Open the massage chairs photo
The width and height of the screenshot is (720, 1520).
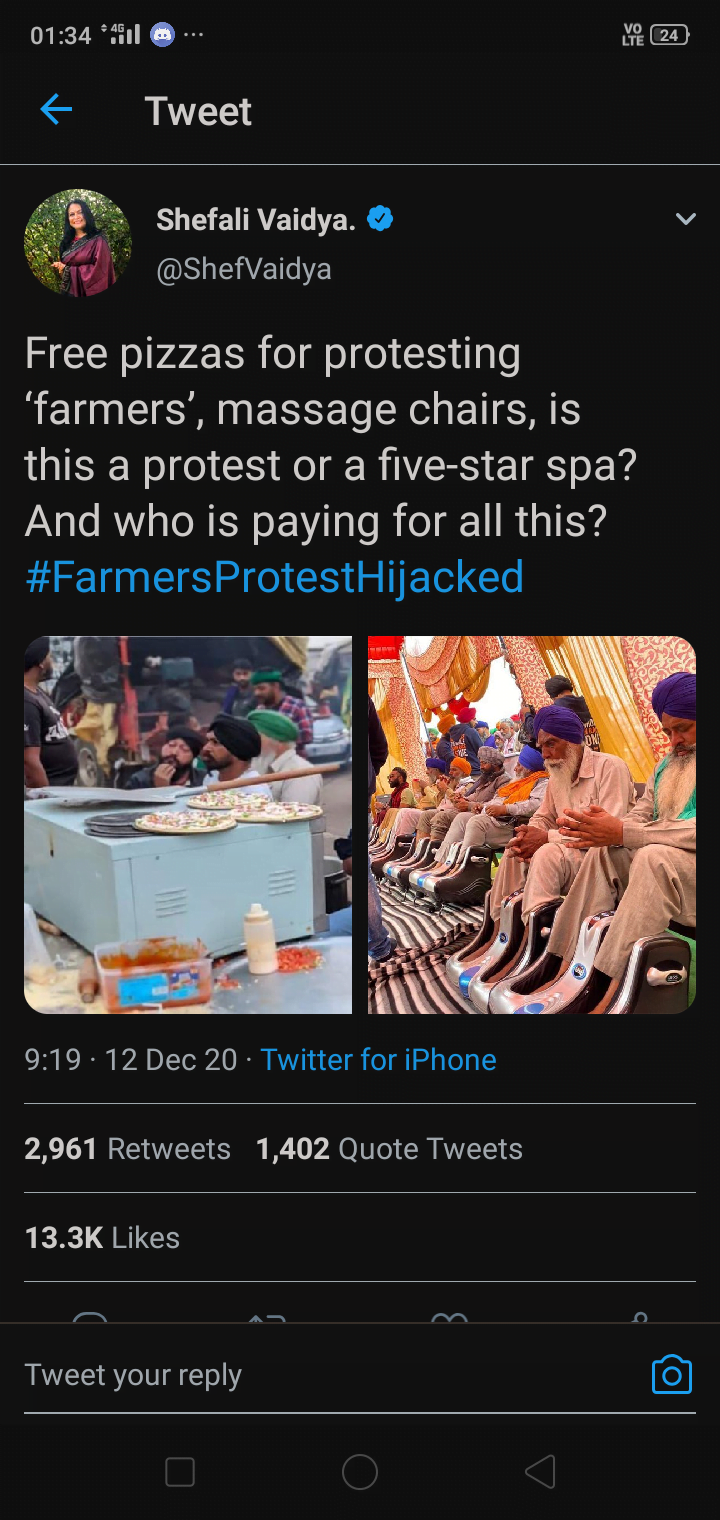[x=531, y=825]
